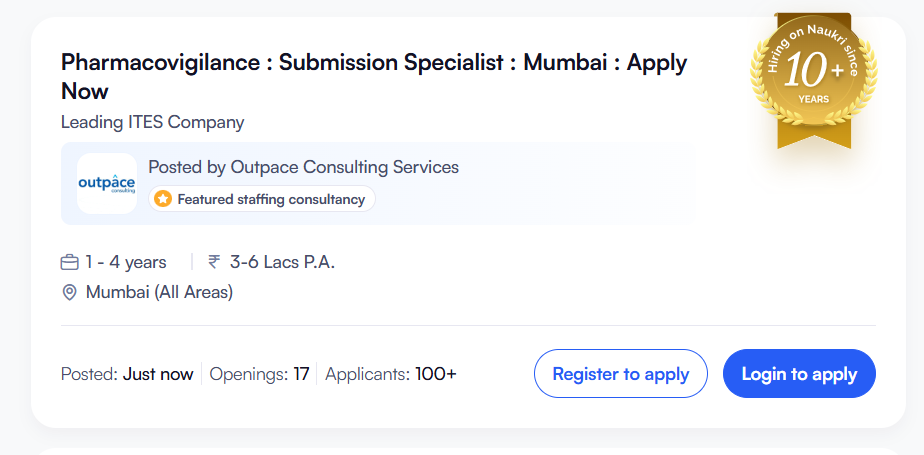Click the blank white area of the job card
The image size is (924, 455).
600,270
